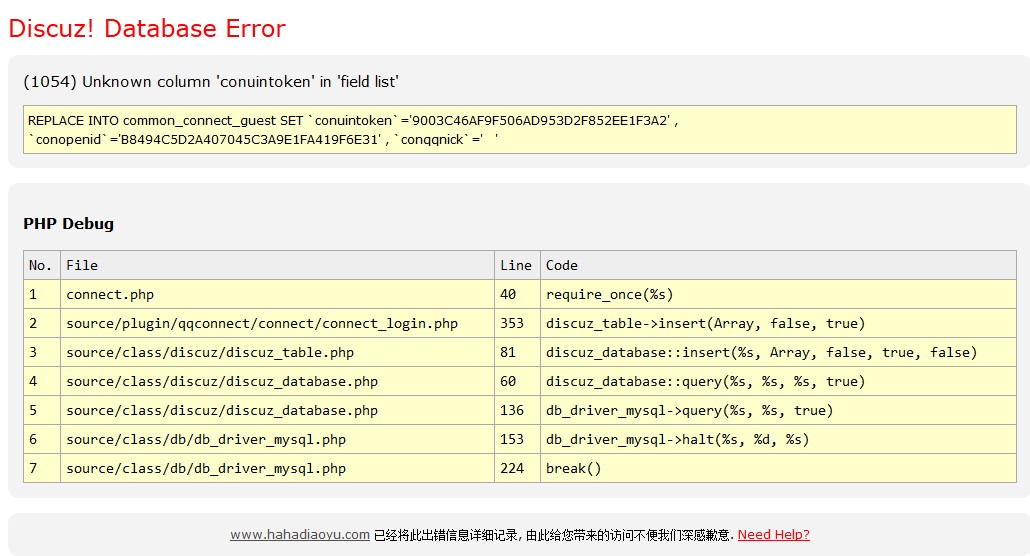Click line number 60 cell
Viewport: 1030px width, 556px height.
(517, 381)
